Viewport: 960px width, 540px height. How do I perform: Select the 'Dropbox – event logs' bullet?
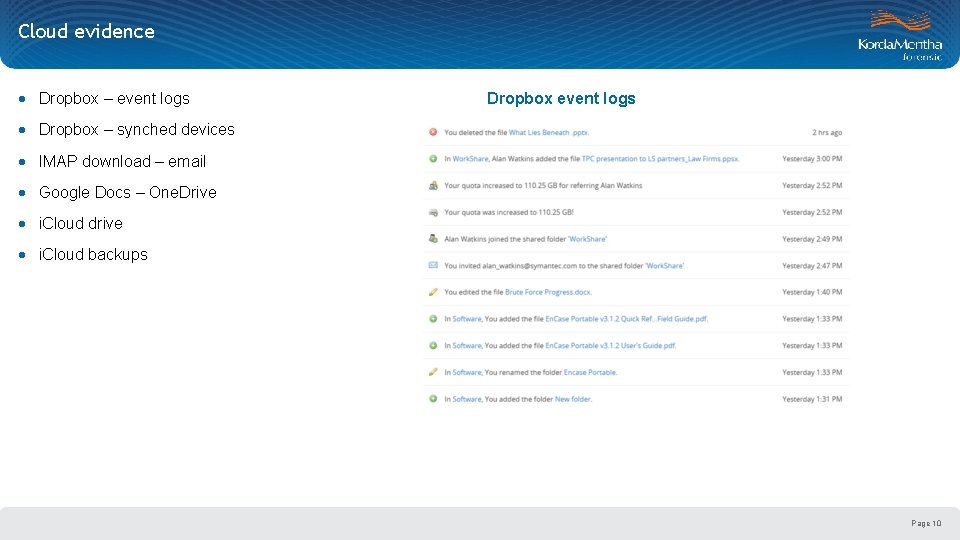pos(114,99)
